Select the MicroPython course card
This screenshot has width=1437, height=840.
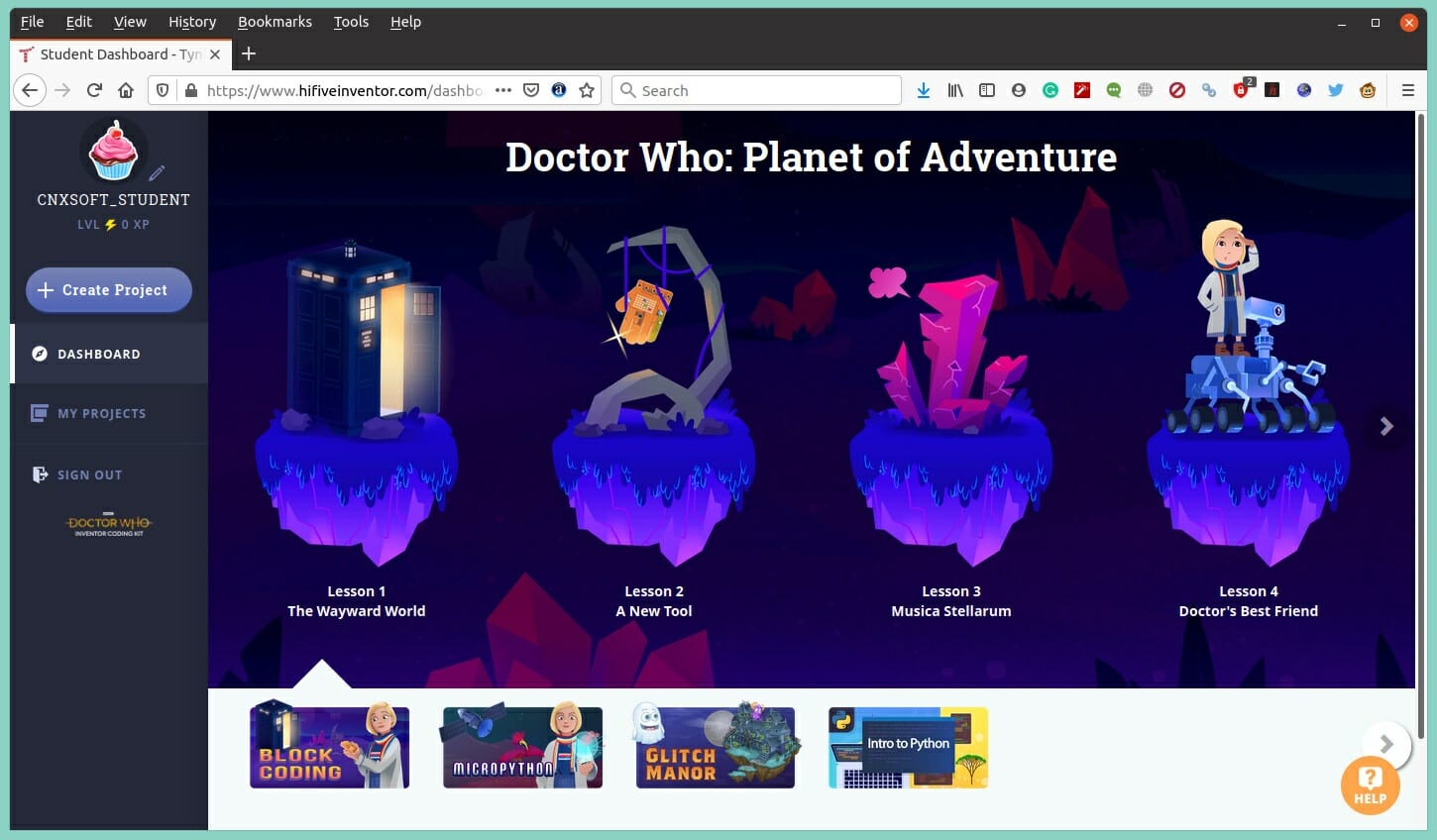point(522,746)
